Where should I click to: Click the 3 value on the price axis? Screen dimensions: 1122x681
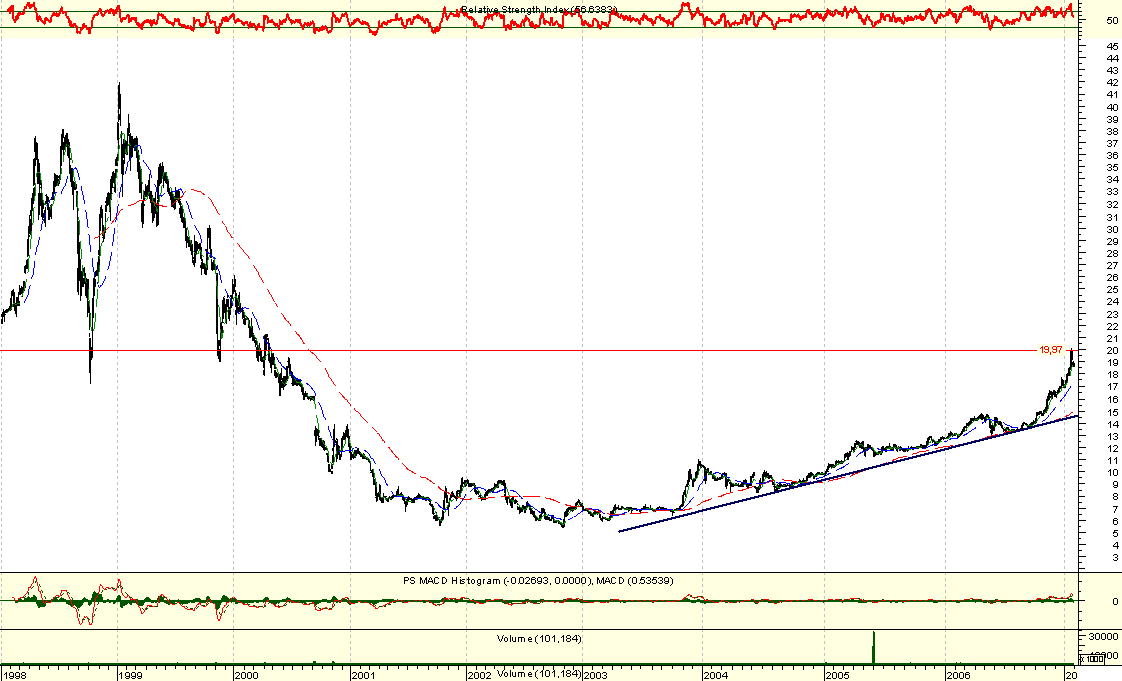point(1116,558)
